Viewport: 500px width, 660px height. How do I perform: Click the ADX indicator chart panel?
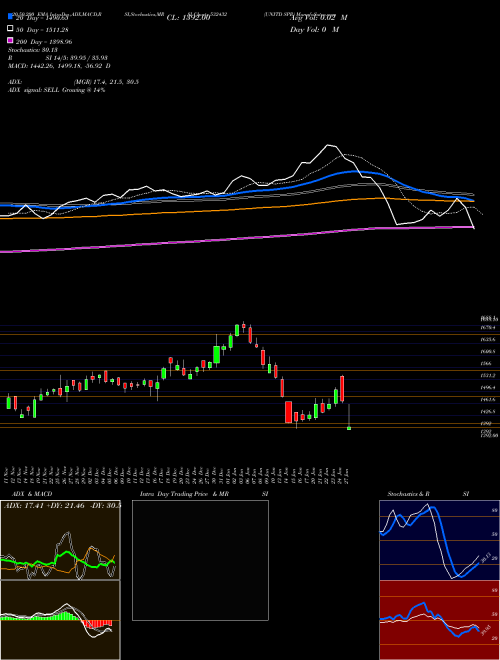(60, 540)
